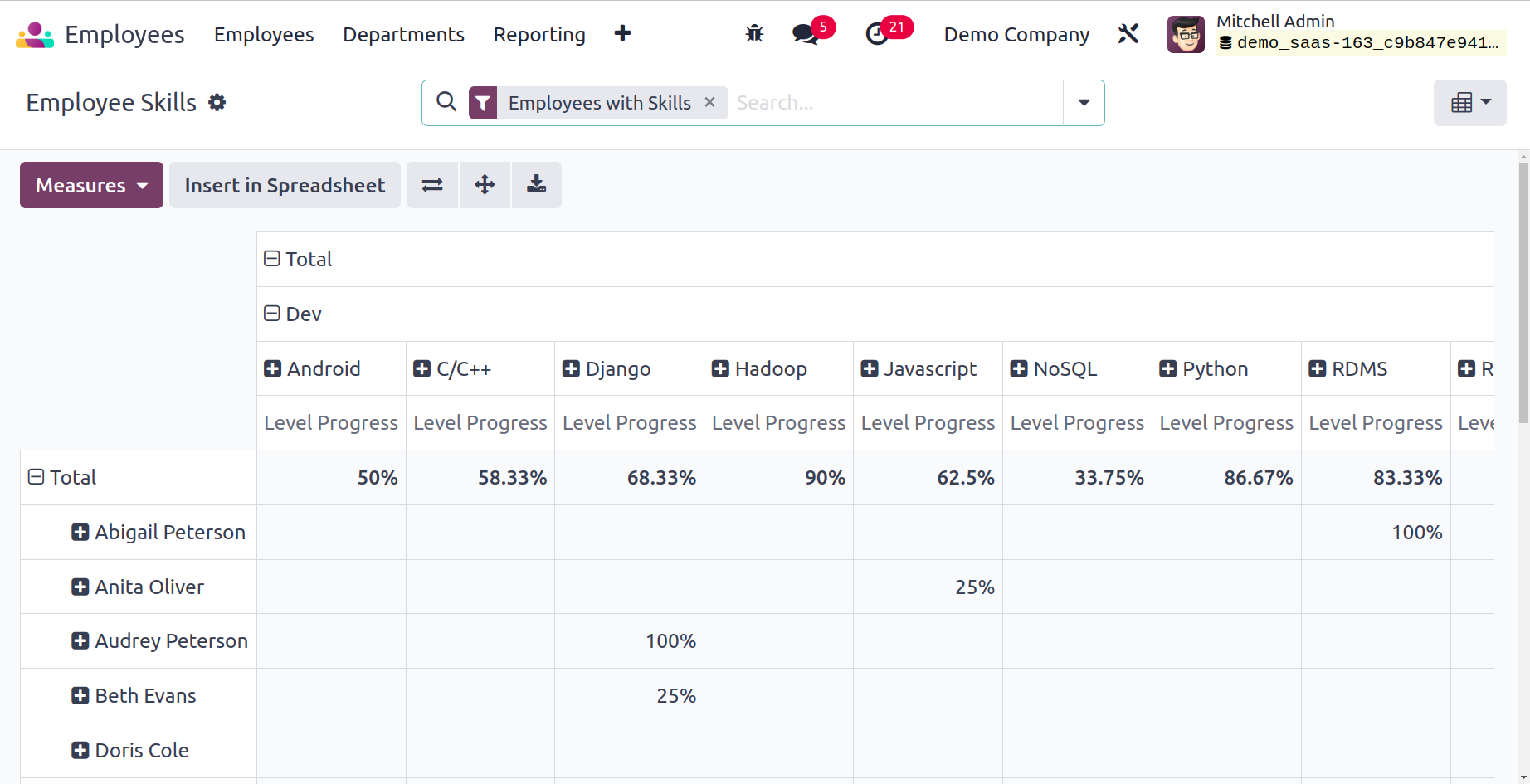
Task: Click Mitchell Admin avatar
Action: 1186,34
